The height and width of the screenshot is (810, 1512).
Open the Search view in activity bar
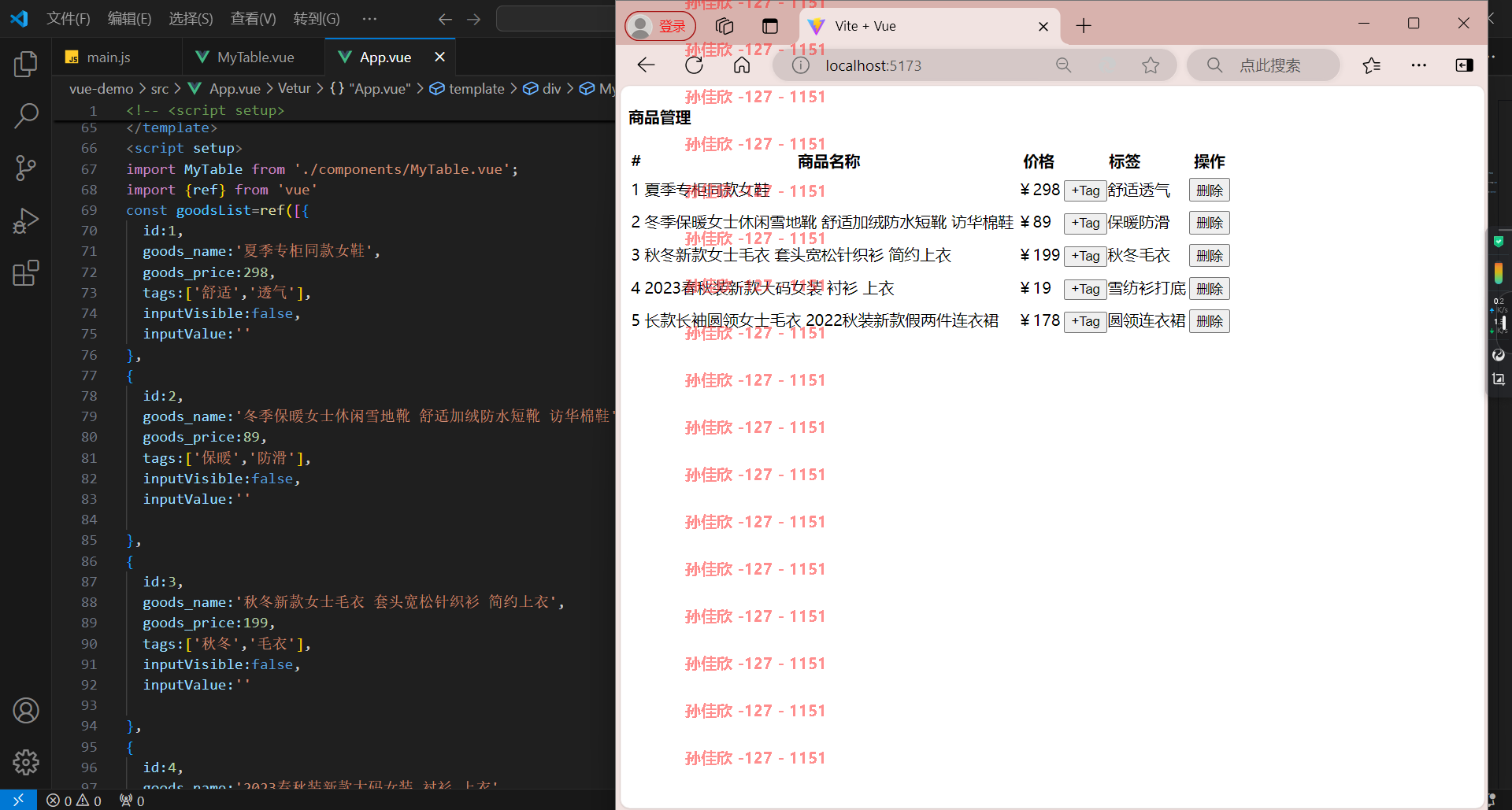pos(25,116)
